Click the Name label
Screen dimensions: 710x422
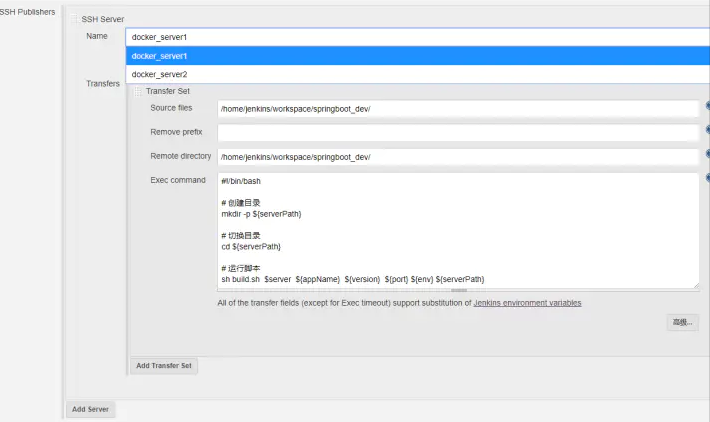(x=97, y=36)
